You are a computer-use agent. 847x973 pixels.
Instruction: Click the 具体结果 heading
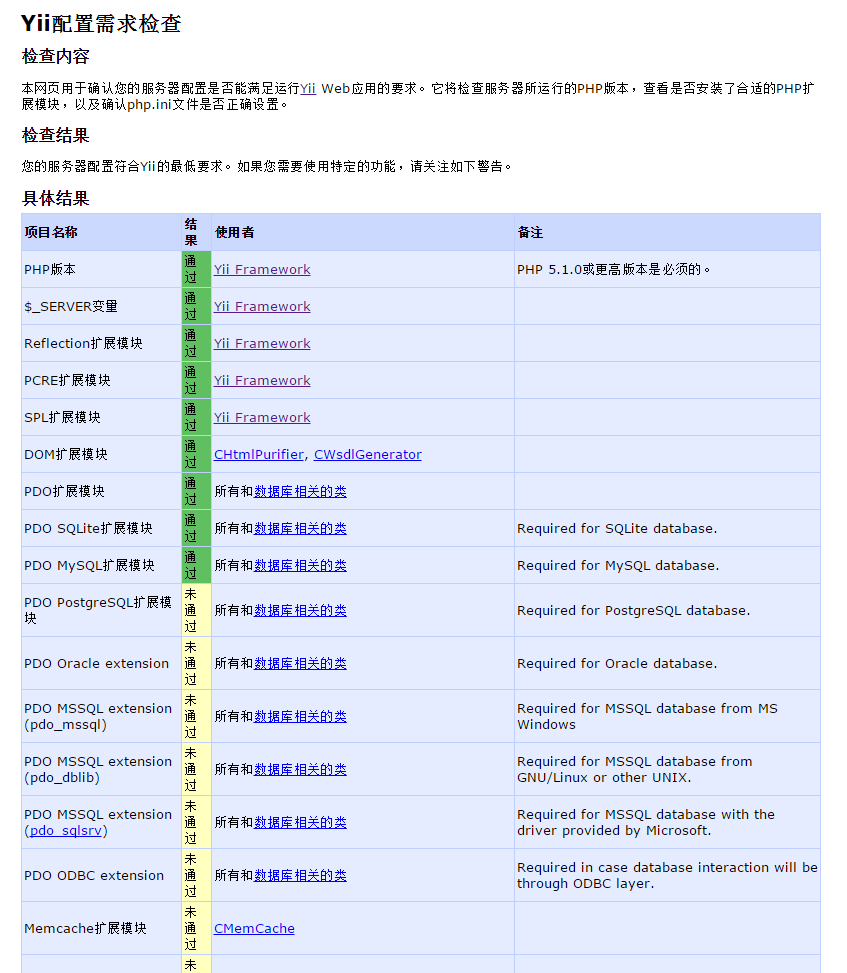point(56,199)
